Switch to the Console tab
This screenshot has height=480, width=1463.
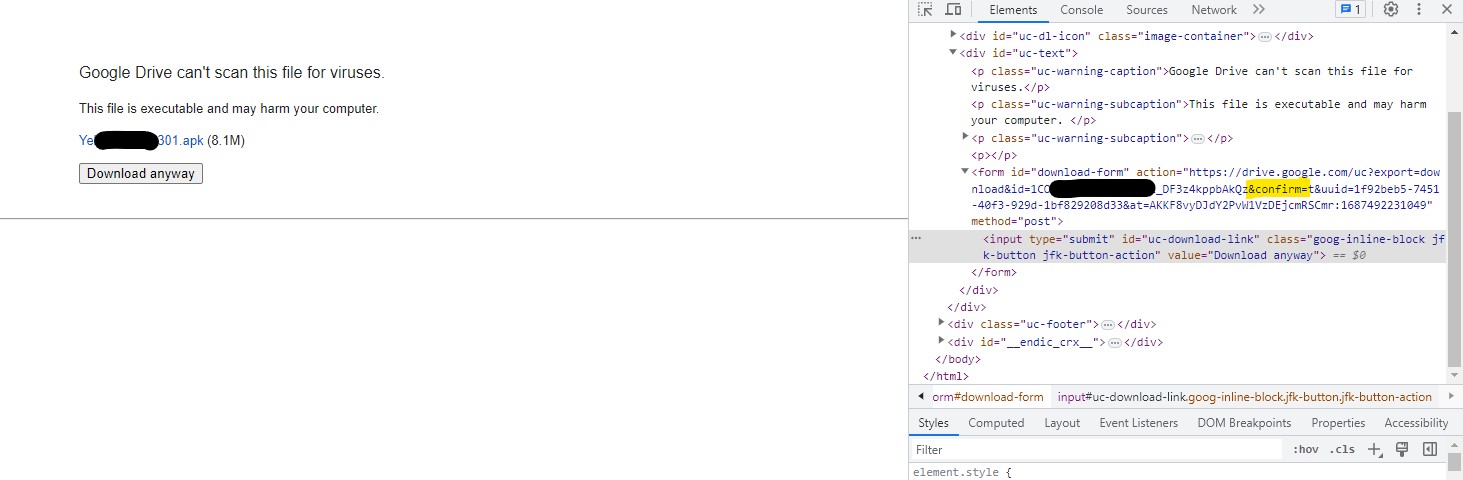point(1081,10)
